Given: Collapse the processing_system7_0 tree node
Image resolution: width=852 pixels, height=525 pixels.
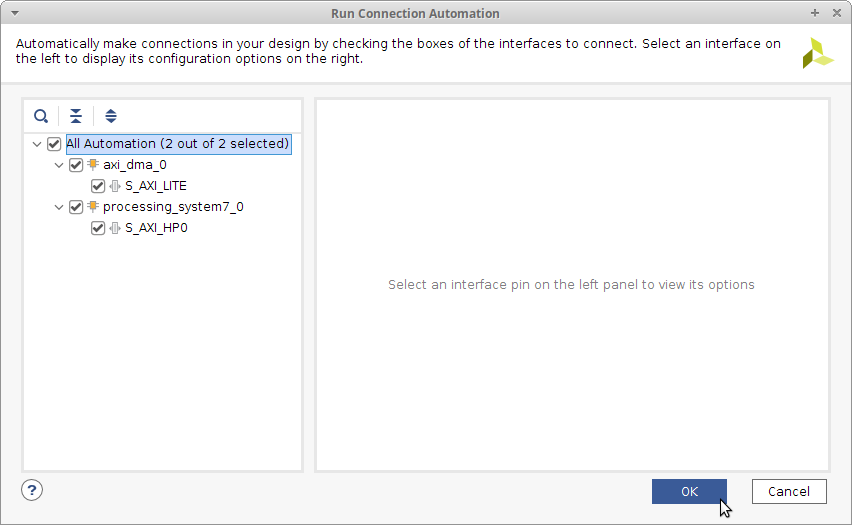Looking at the screenshot, I should coord(59,207).
